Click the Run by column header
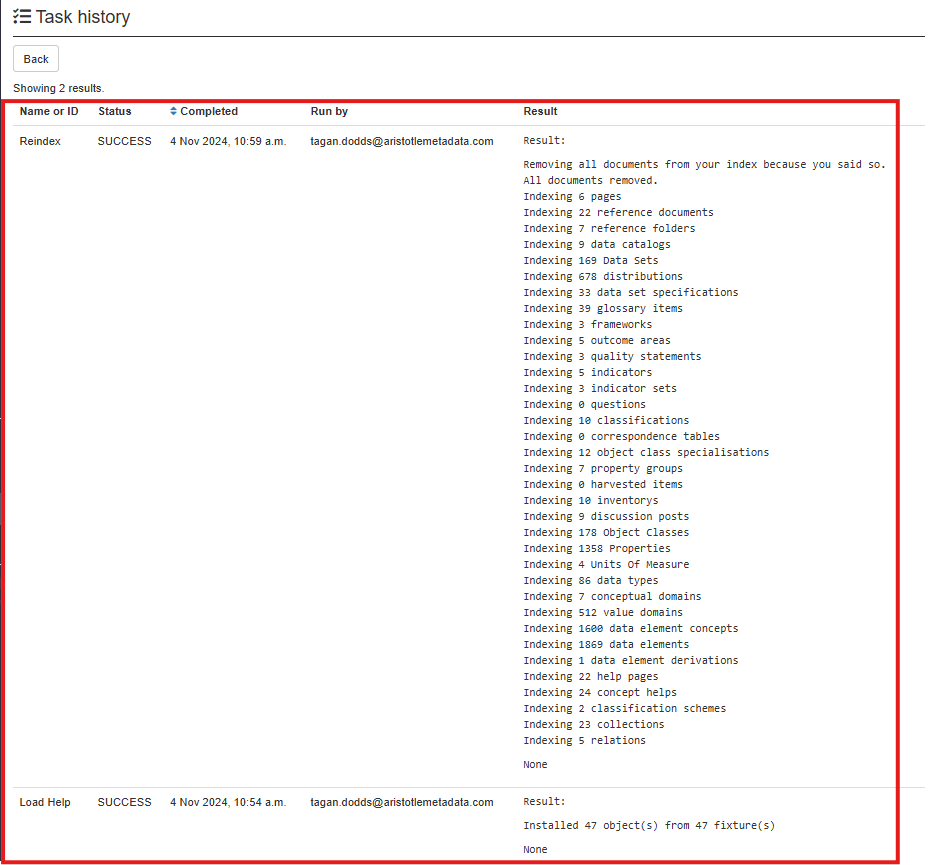The height and width of the screenshot is (865, 932). [x=329, y=111]
